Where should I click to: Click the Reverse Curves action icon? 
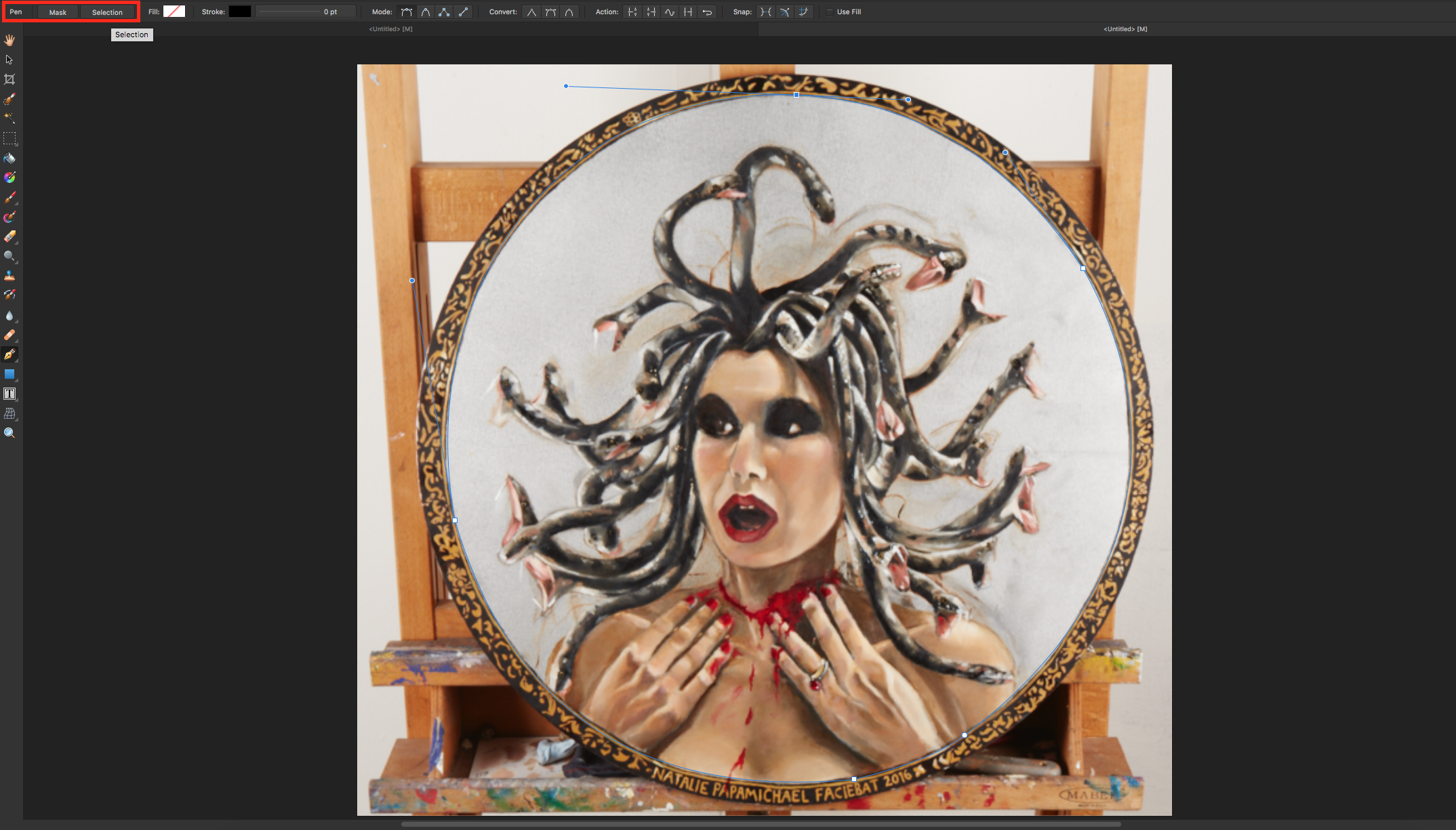coord(707,12)
